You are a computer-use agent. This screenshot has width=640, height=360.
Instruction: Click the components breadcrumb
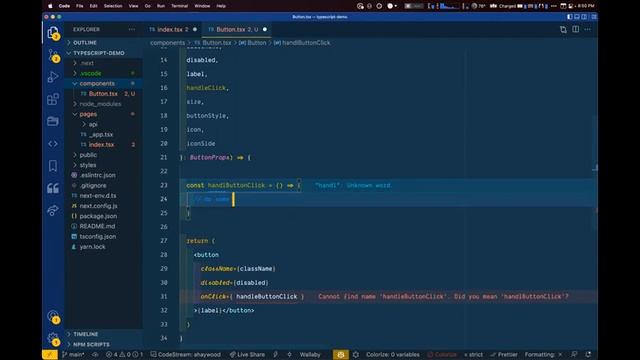[x=167, y=42]
